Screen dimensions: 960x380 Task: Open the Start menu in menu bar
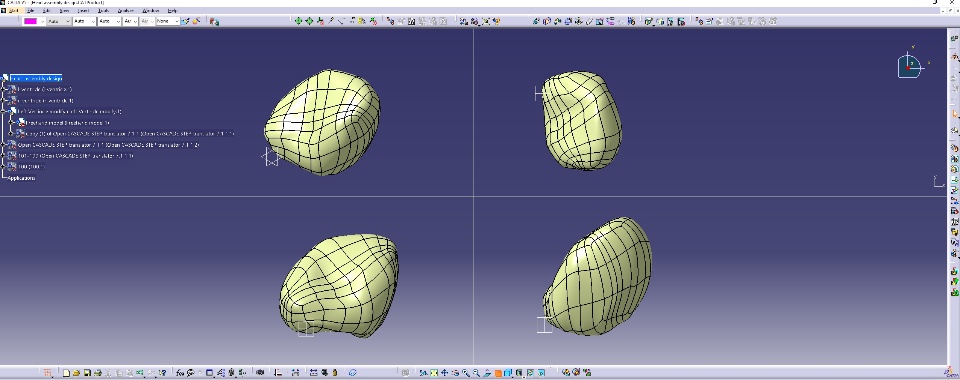click(13, 10)
